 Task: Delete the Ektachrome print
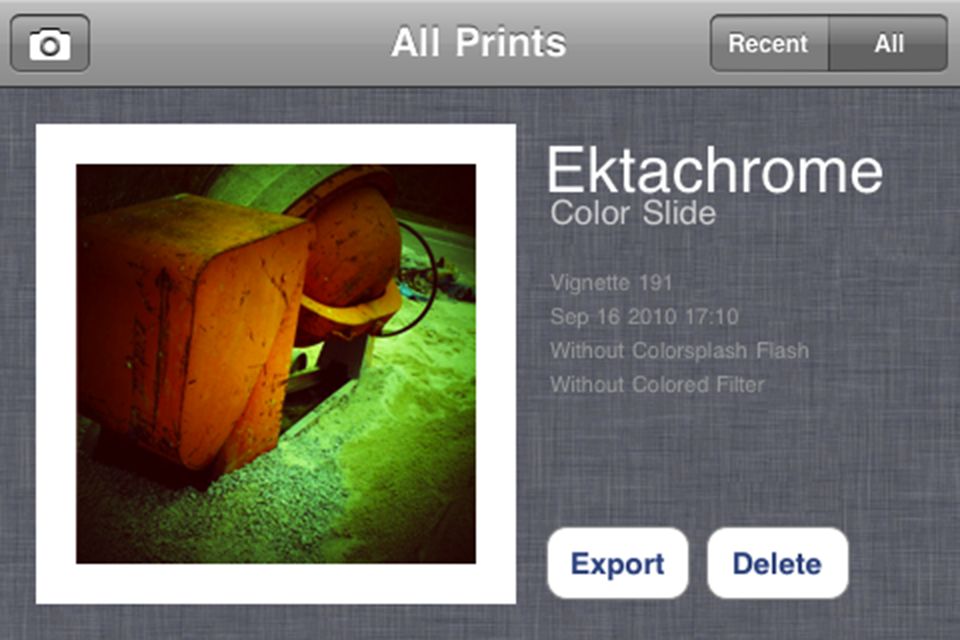pos(778,563)
